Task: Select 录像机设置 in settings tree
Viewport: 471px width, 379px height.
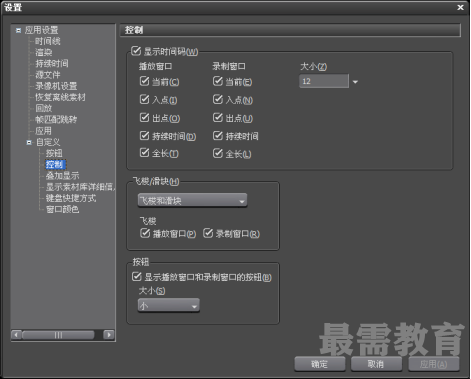Action: [56, 86]
